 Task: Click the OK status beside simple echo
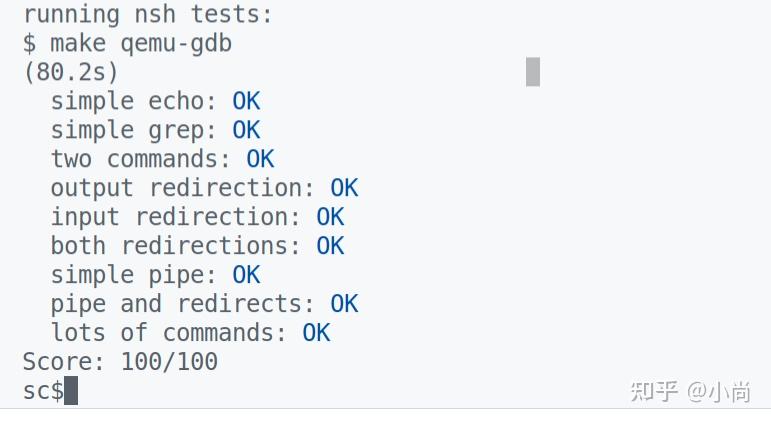click(x=246, y=102)
